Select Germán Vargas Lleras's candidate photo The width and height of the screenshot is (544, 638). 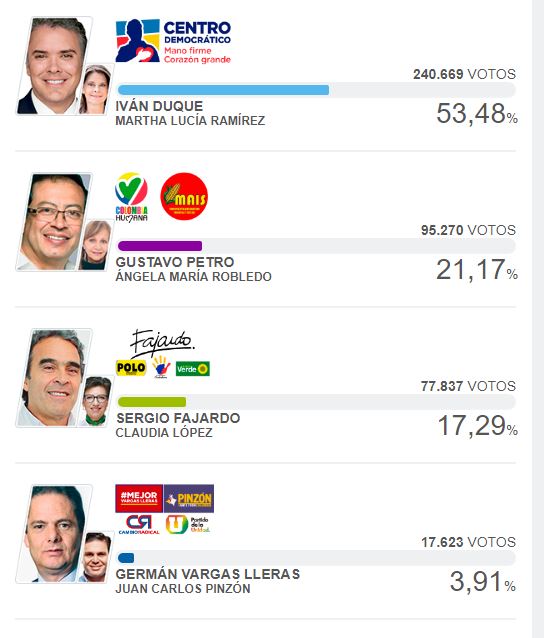tap(53, 534)
